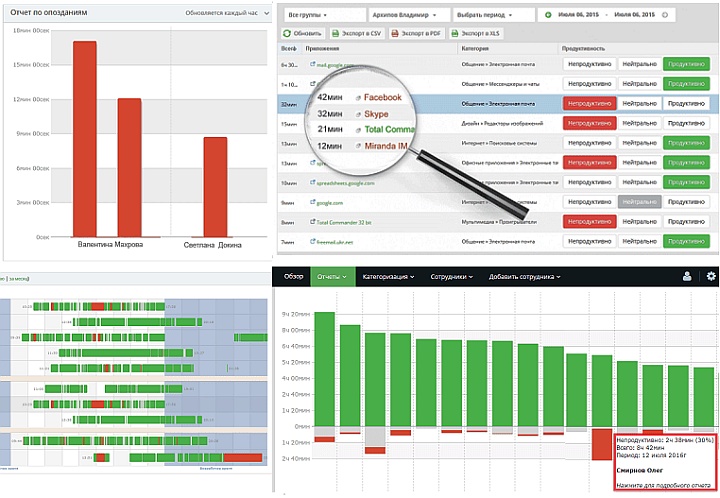Set Total Commander 32 bit row to Нейтрально
Image resolution: width=720 pixels, height=498 pixels.
(640, 222)
